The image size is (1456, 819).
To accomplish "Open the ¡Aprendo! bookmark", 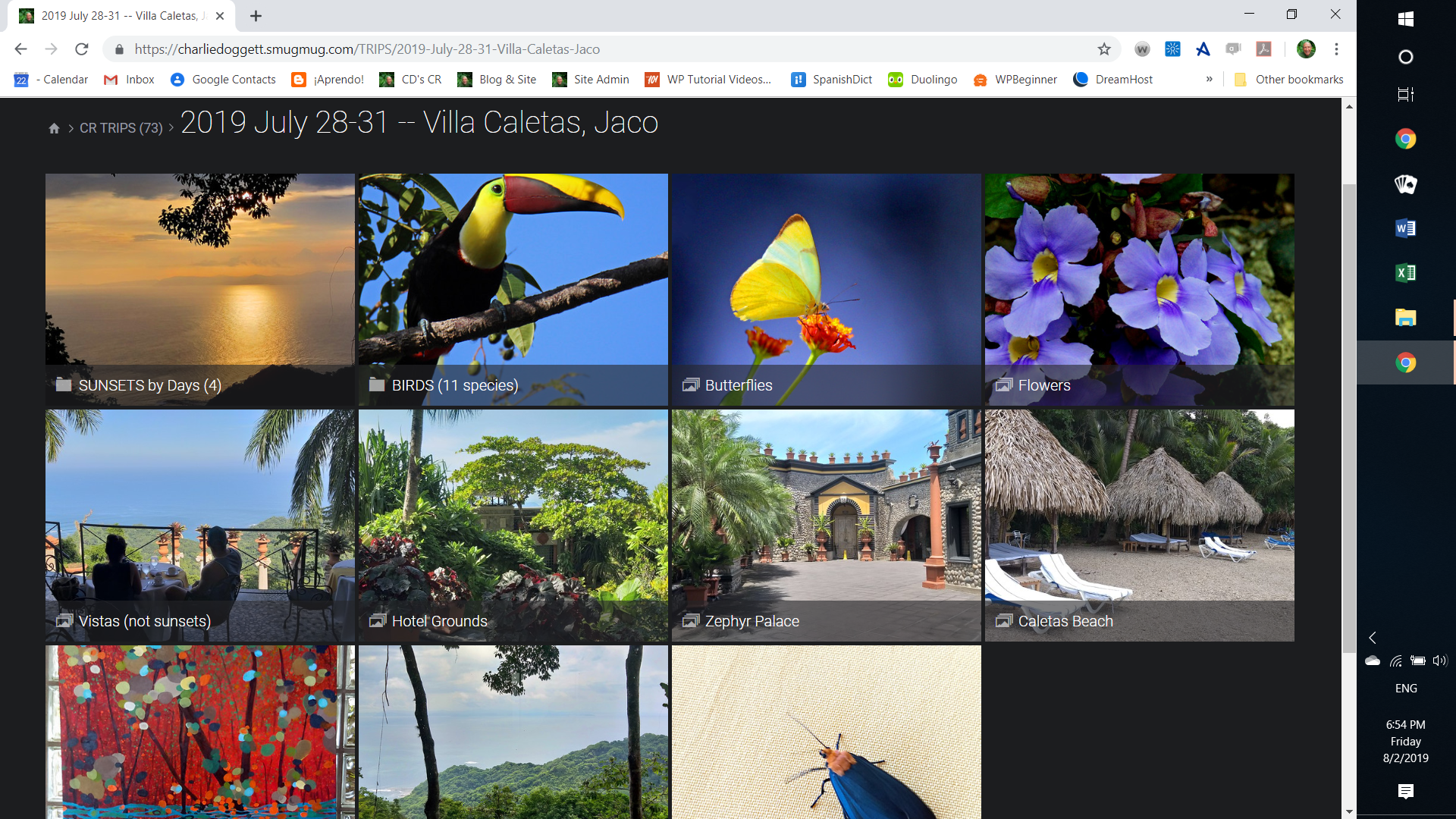I will pos(328,80).
